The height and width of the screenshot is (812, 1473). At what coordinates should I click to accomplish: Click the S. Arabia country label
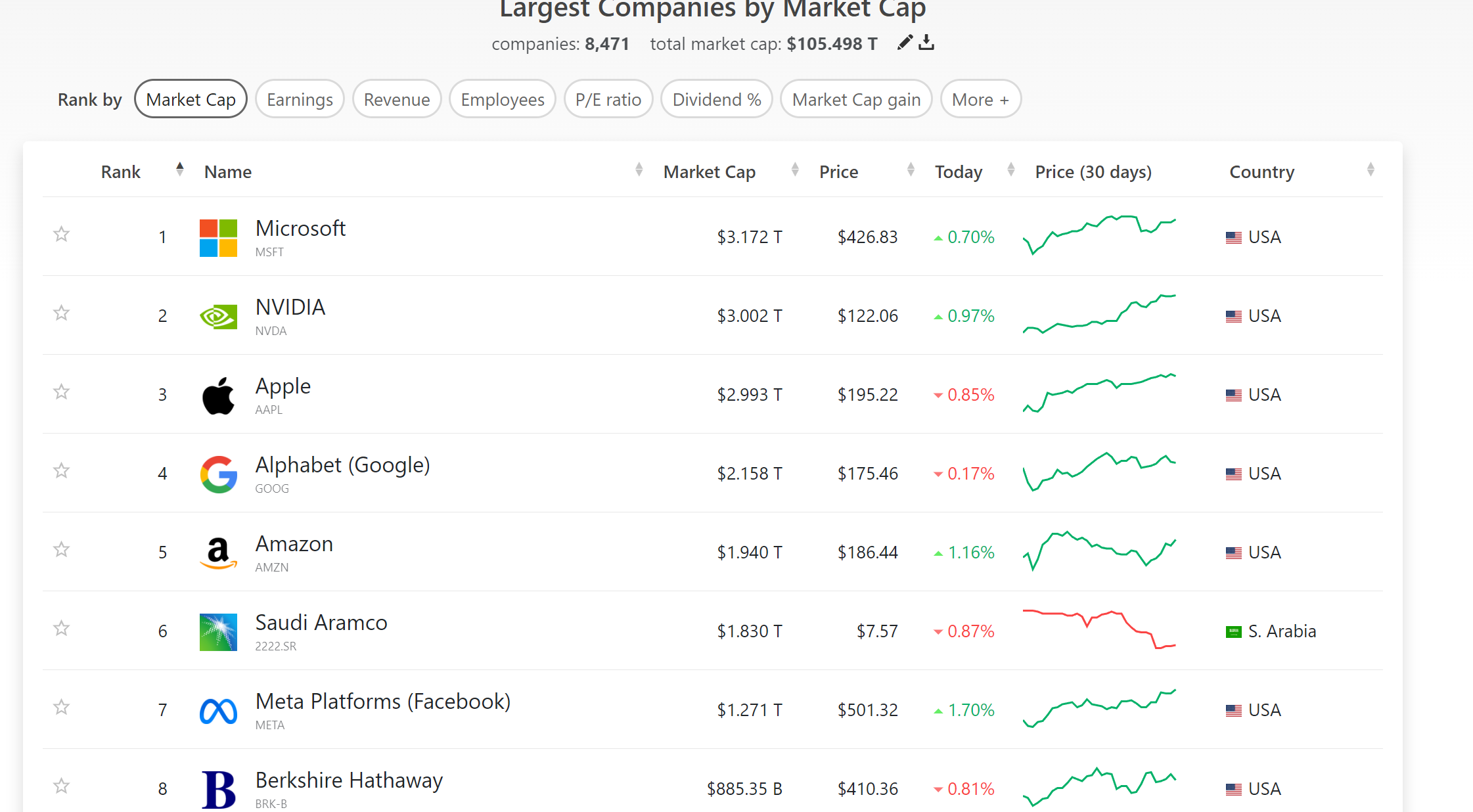tap(1282, 631)
